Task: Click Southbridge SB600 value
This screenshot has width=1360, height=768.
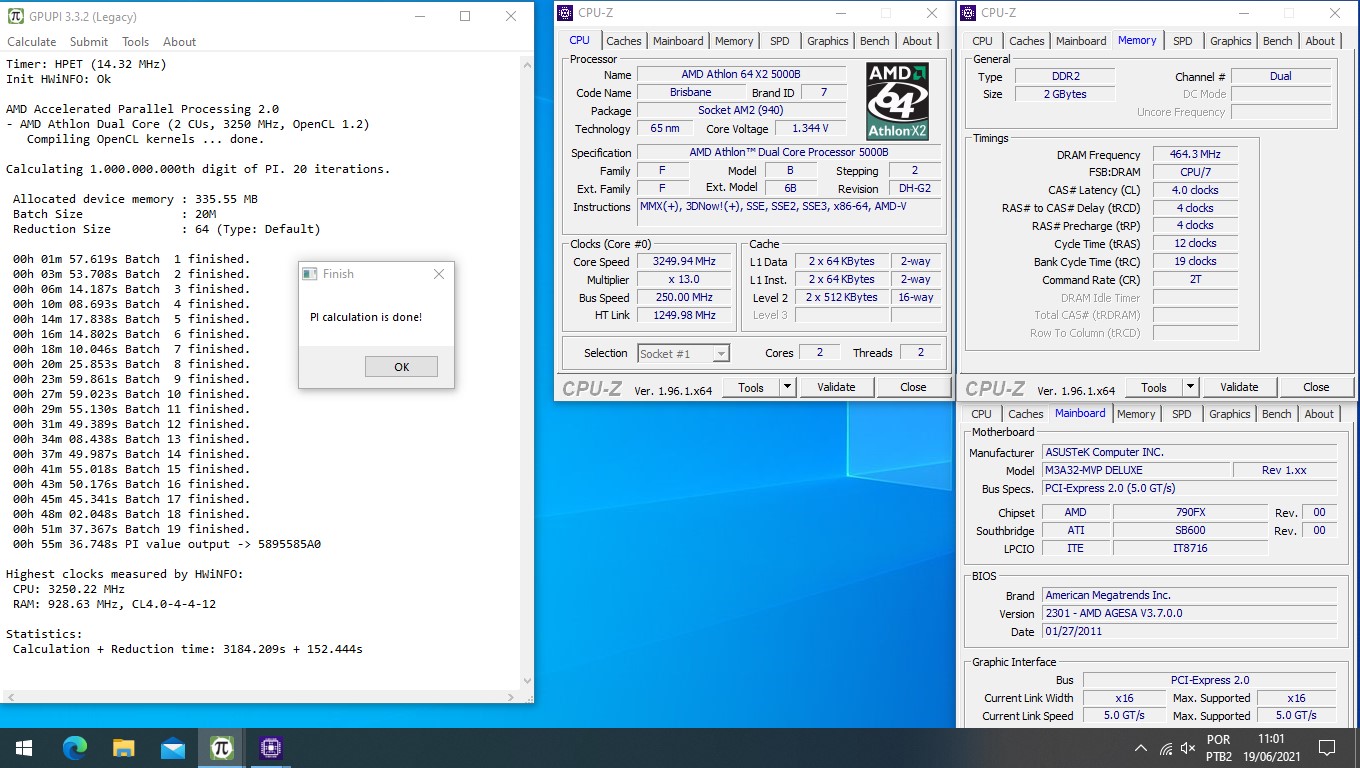Action: coord(1189,531)
